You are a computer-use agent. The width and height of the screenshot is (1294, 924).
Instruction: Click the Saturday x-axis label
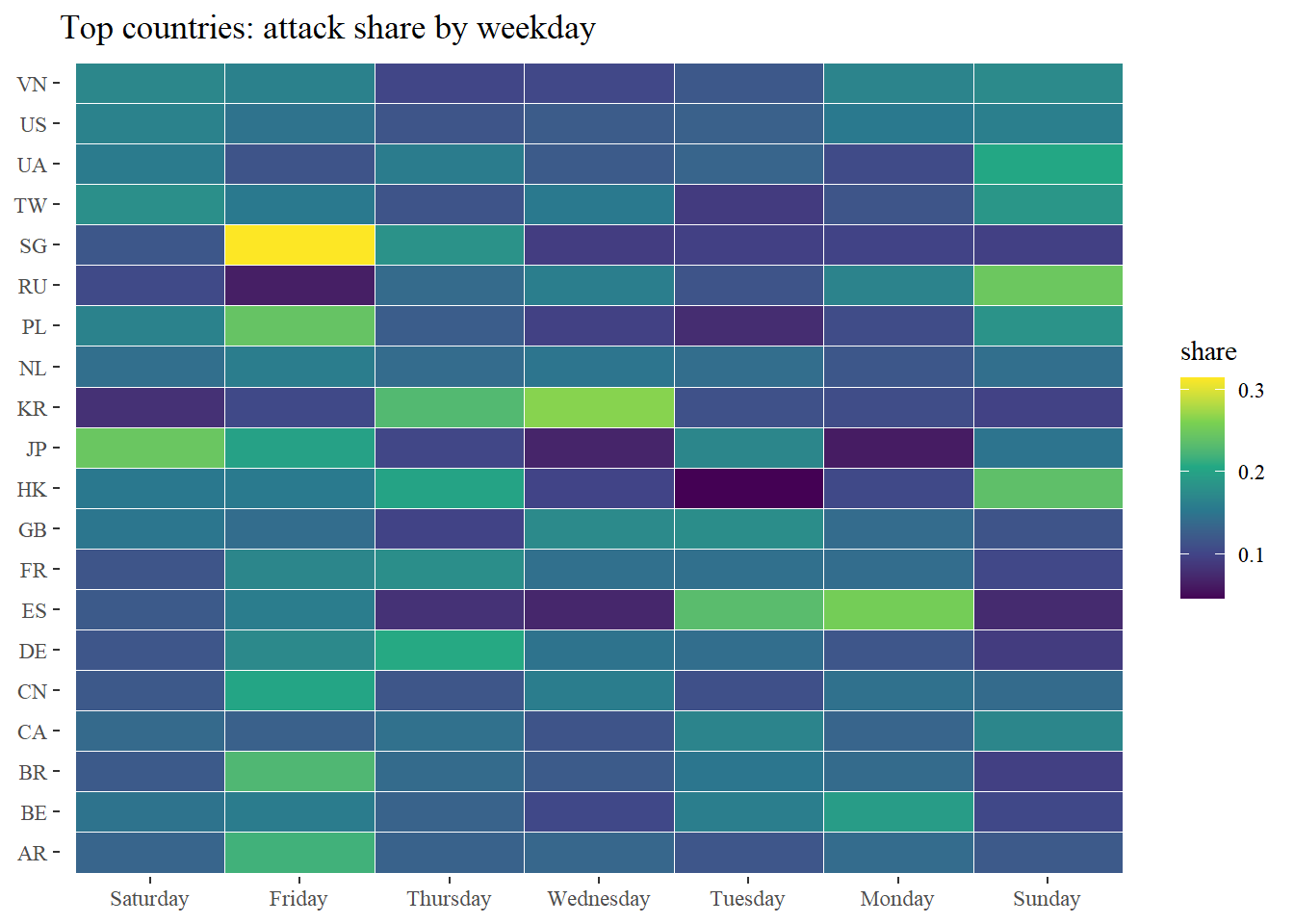coord(149,899)
